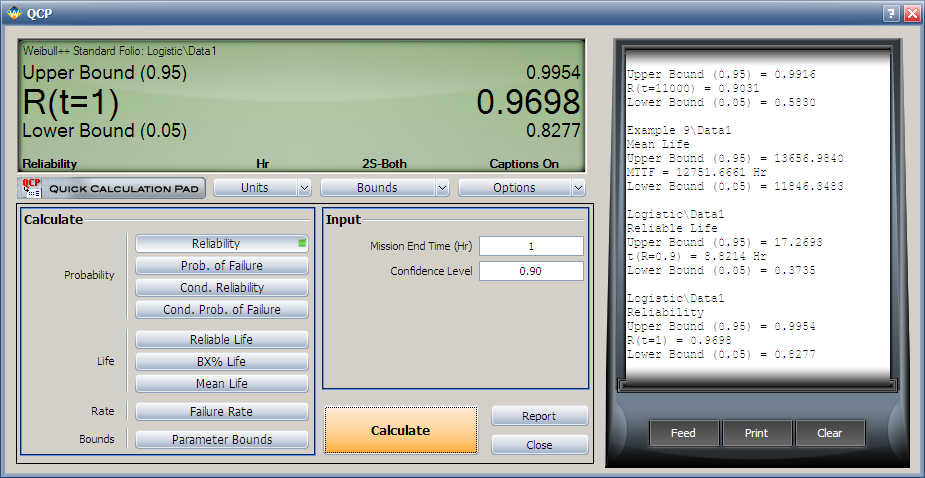Click Clear on the paper tape
925x478 pixels.
(829, 433)
